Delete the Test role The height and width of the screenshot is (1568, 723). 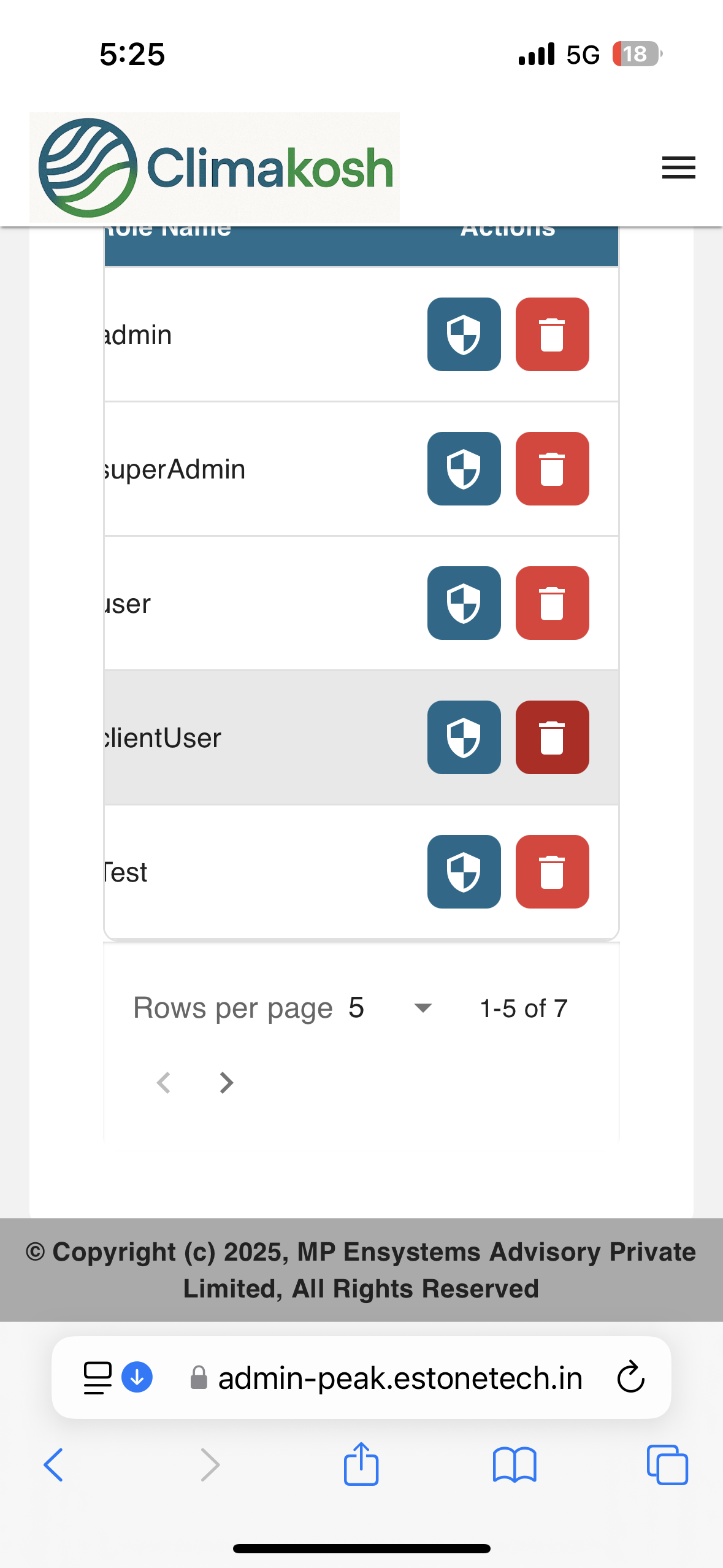[552, 872]
